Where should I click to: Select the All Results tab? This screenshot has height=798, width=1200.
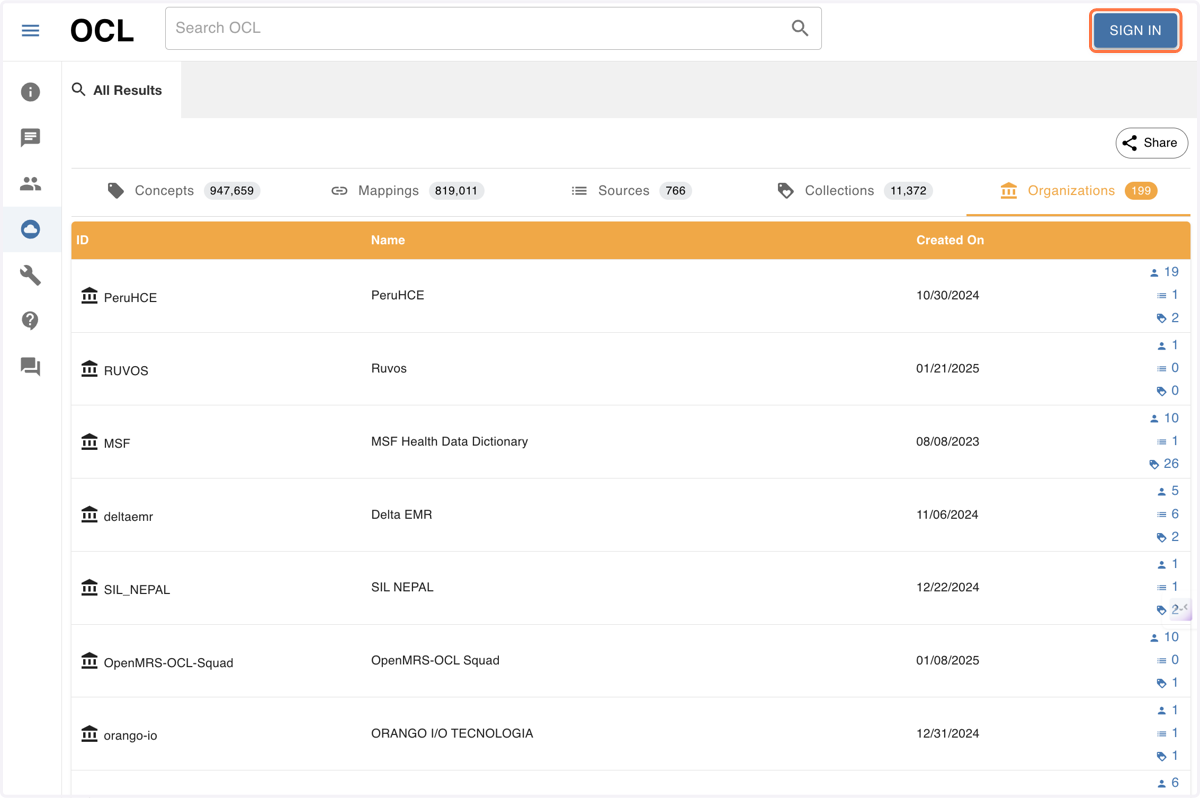[118, 90]
